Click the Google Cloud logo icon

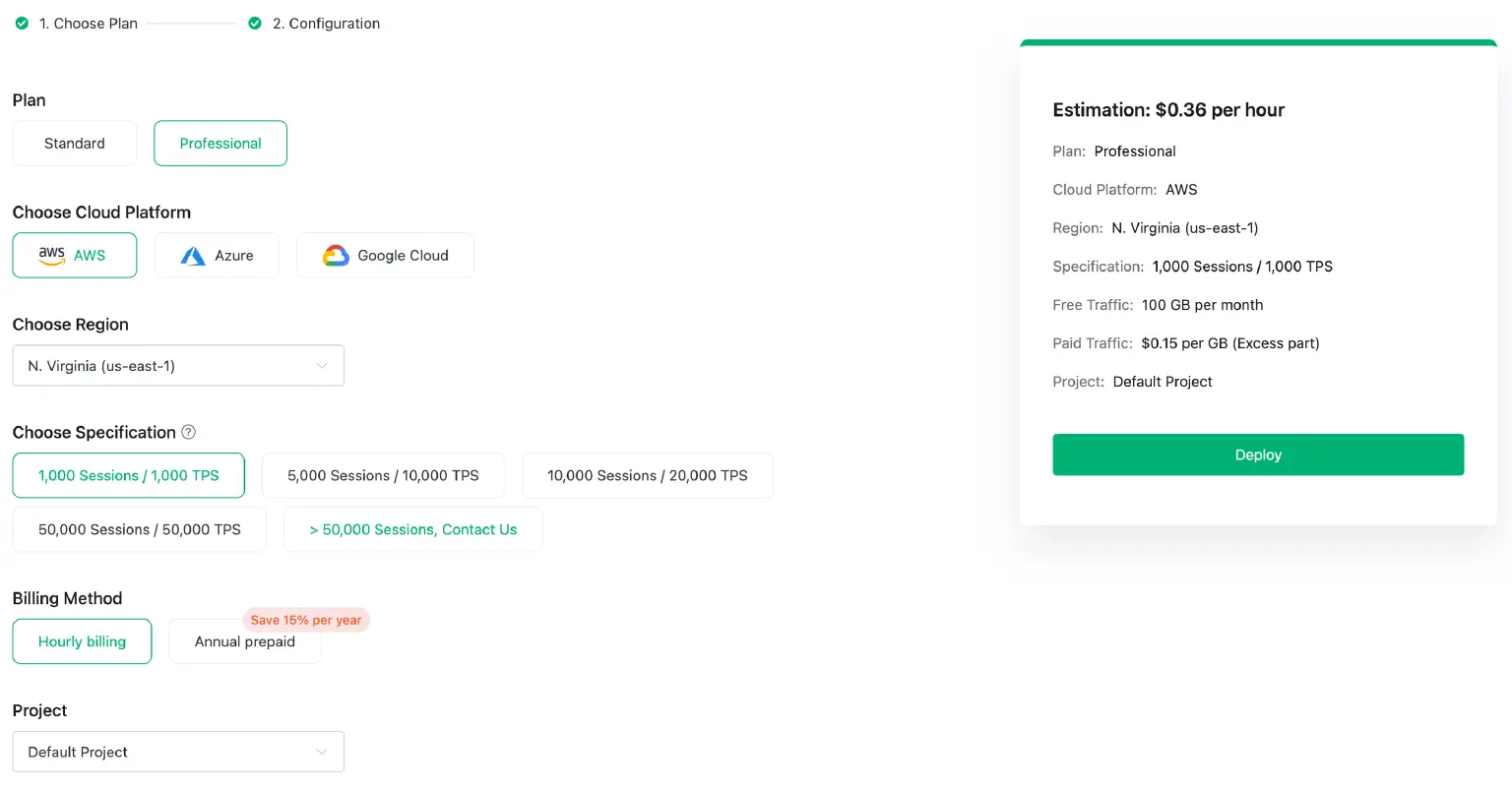tap(336, 255)
